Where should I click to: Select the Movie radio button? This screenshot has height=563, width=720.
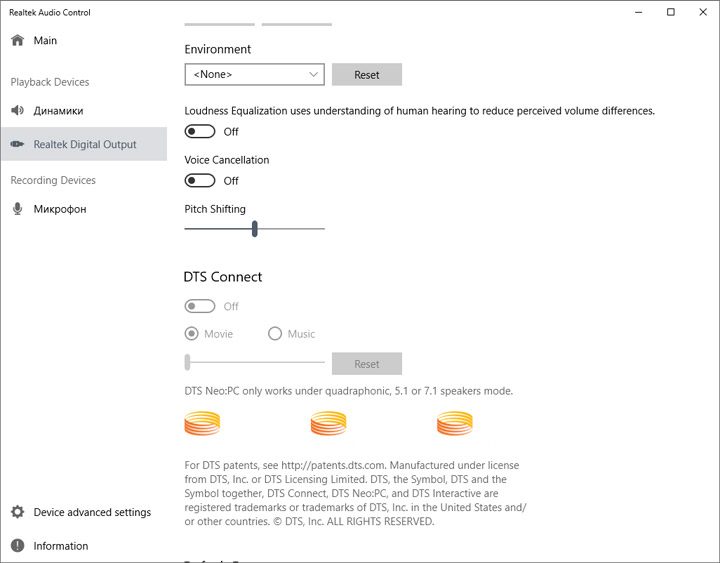click(191, 333)
